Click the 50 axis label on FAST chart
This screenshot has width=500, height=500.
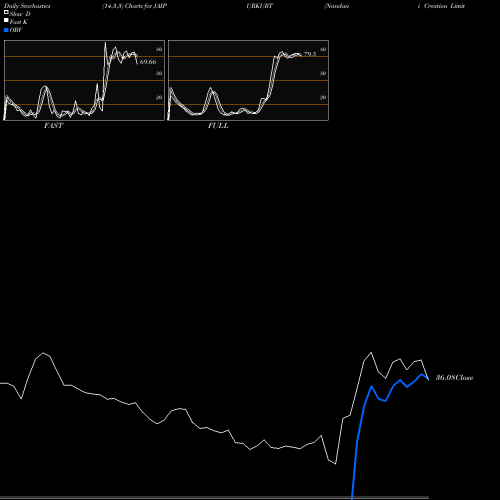coord(159,73)
